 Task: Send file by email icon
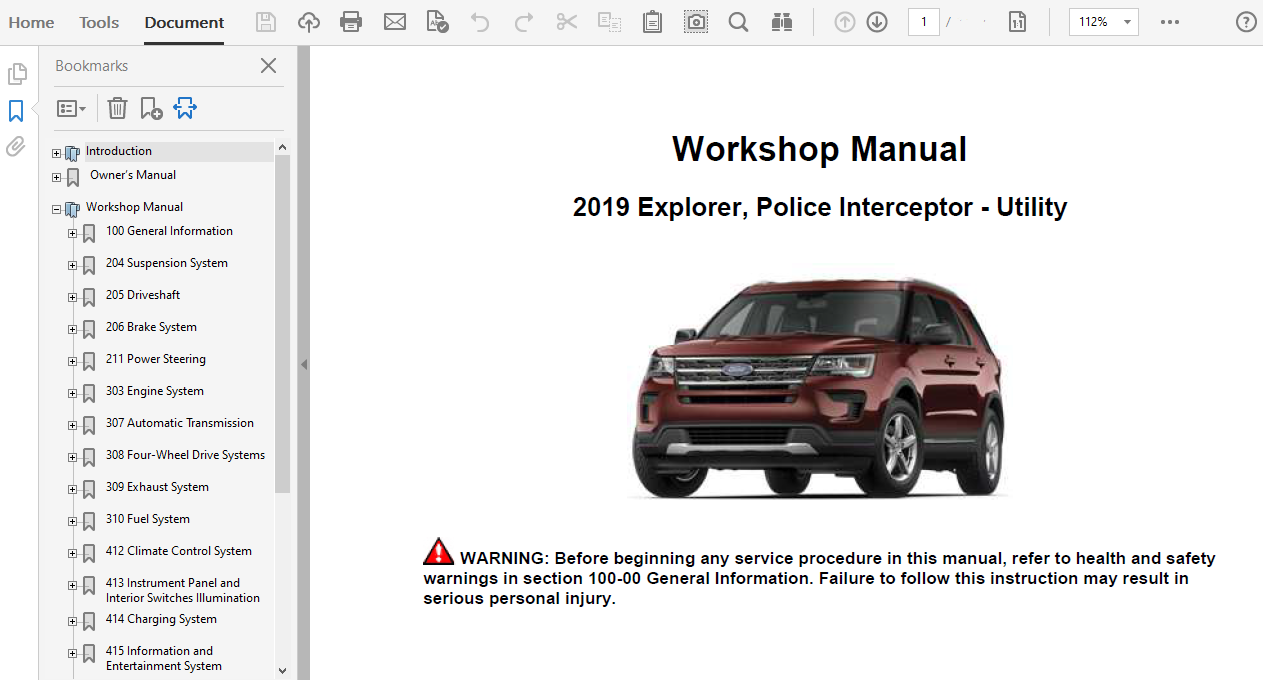point(395,22)
